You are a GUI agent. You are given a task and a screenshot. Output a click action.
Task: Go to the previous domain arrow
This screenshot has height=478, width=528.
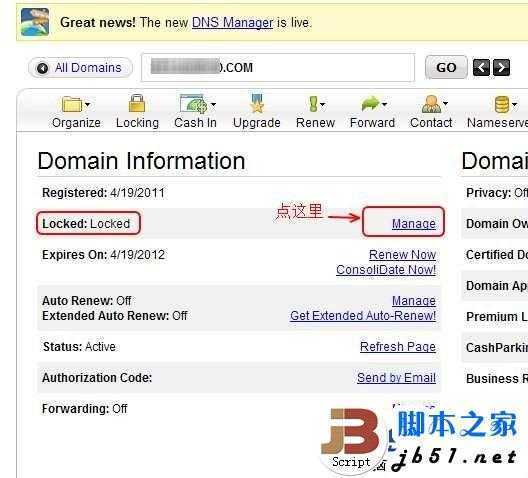(481, 67)
